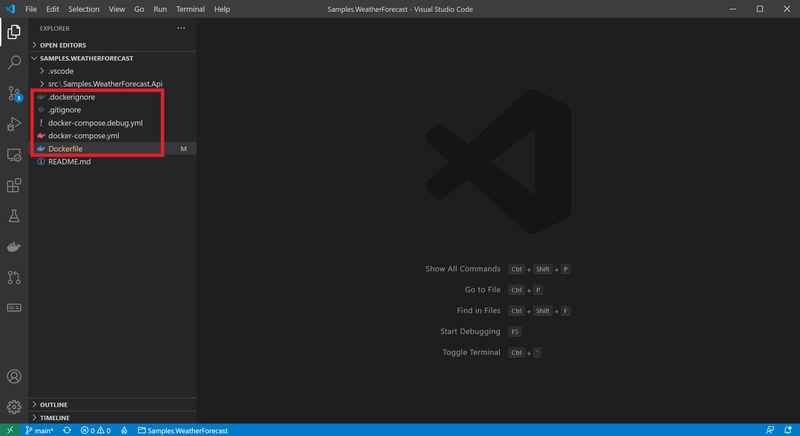Click the EXPLORER panel title
This screenshot has height=436, width=800.
[x=55, y=28]
